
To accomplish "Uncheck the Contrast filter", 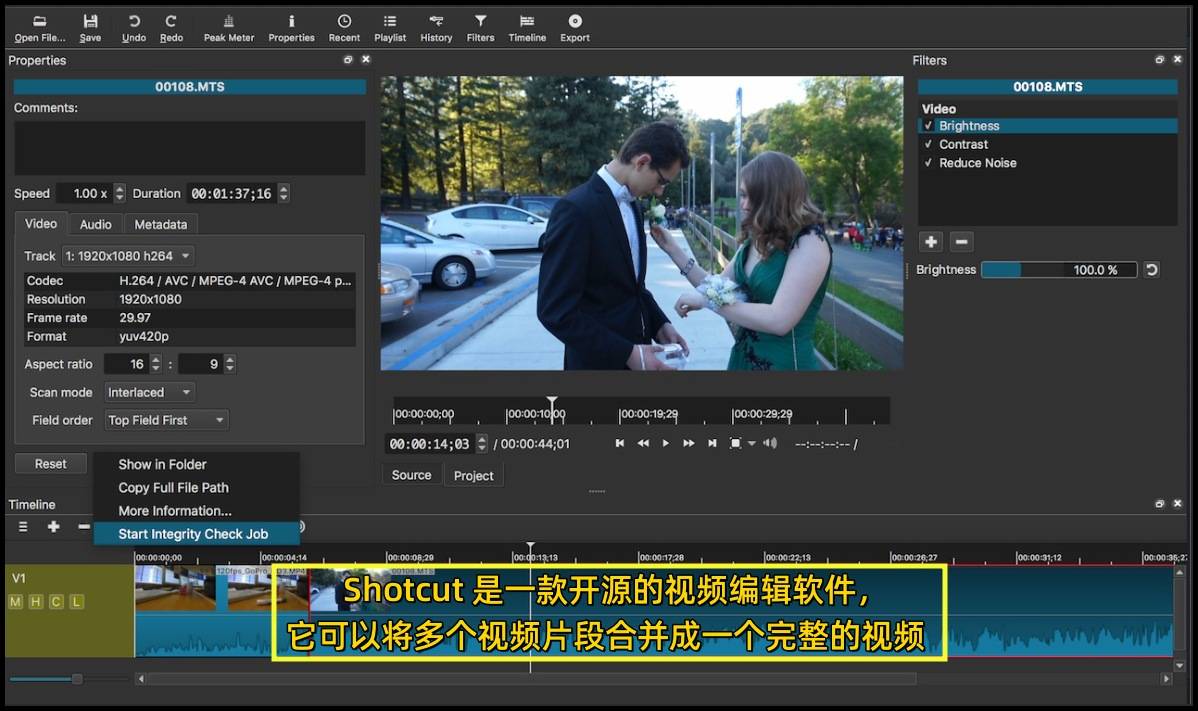I will coord(930,144).
